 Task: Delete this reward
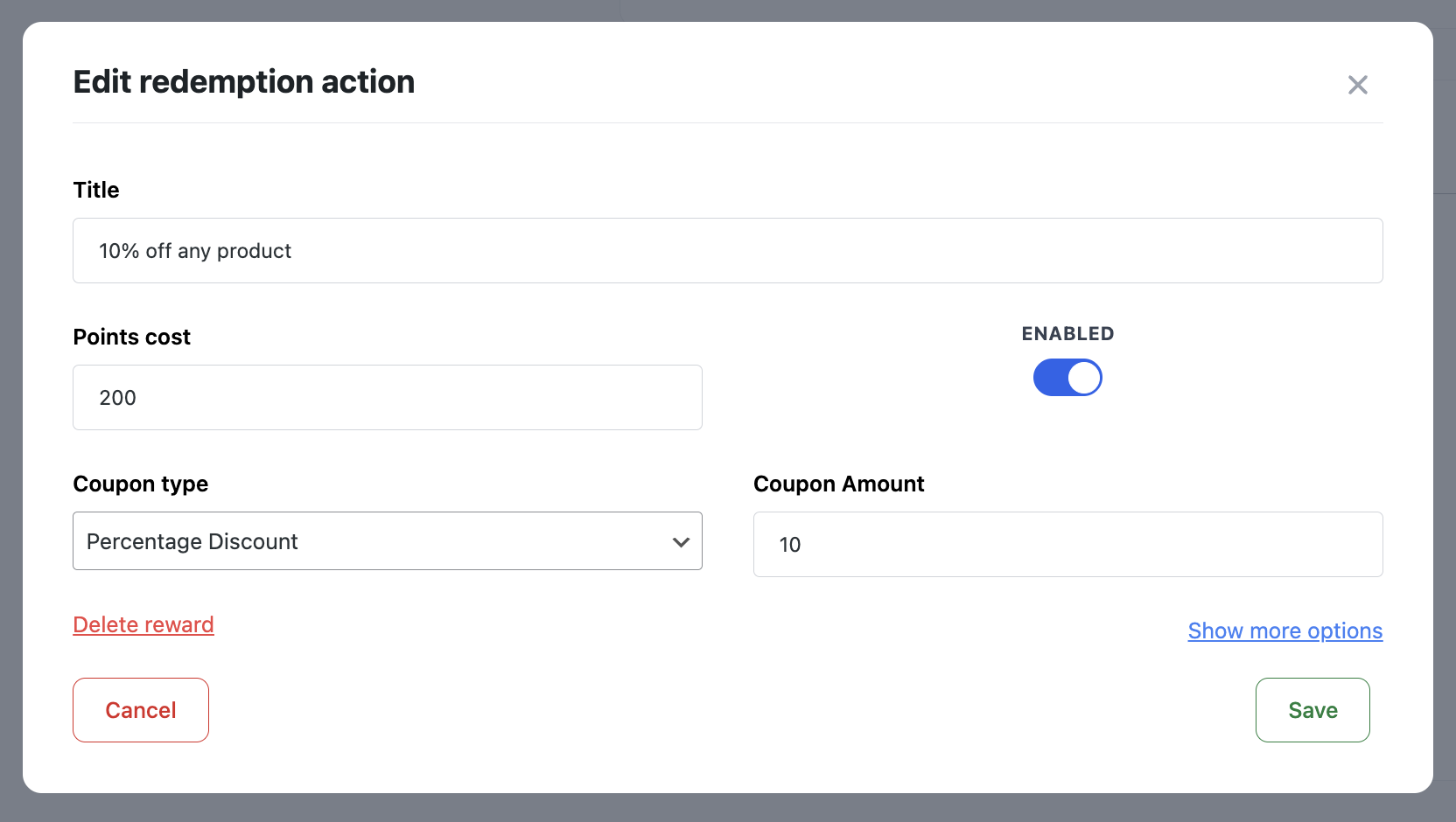[x=143, y=624]
